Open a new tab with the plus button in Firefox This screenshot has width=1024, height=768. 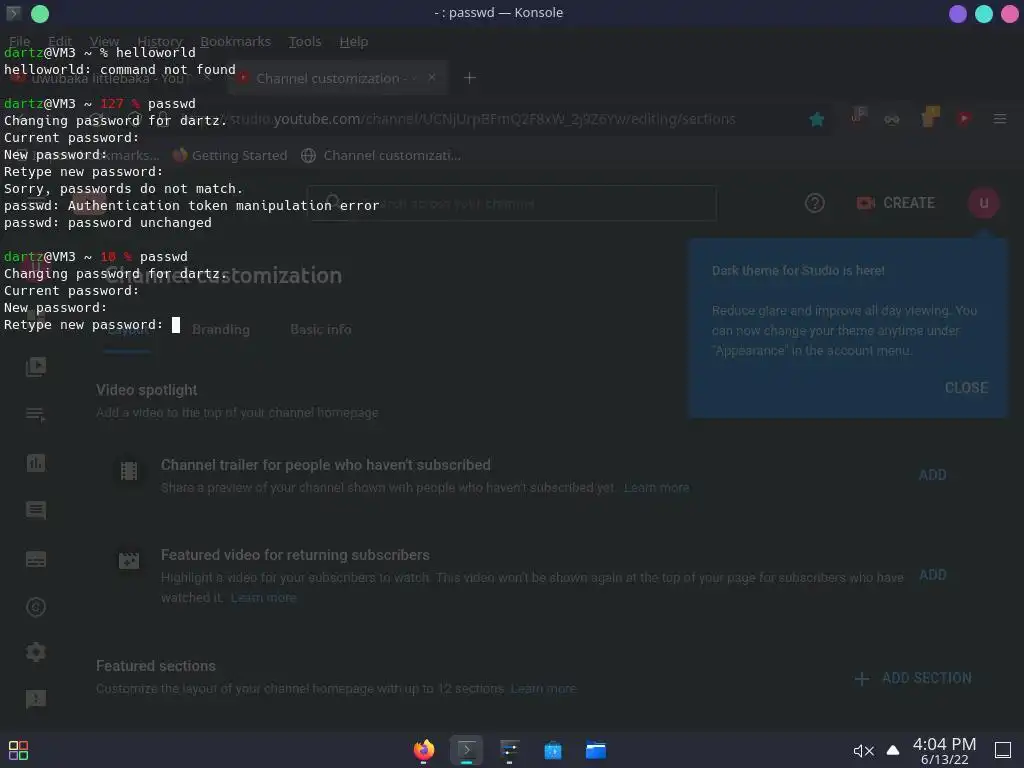tap(470, 78)
